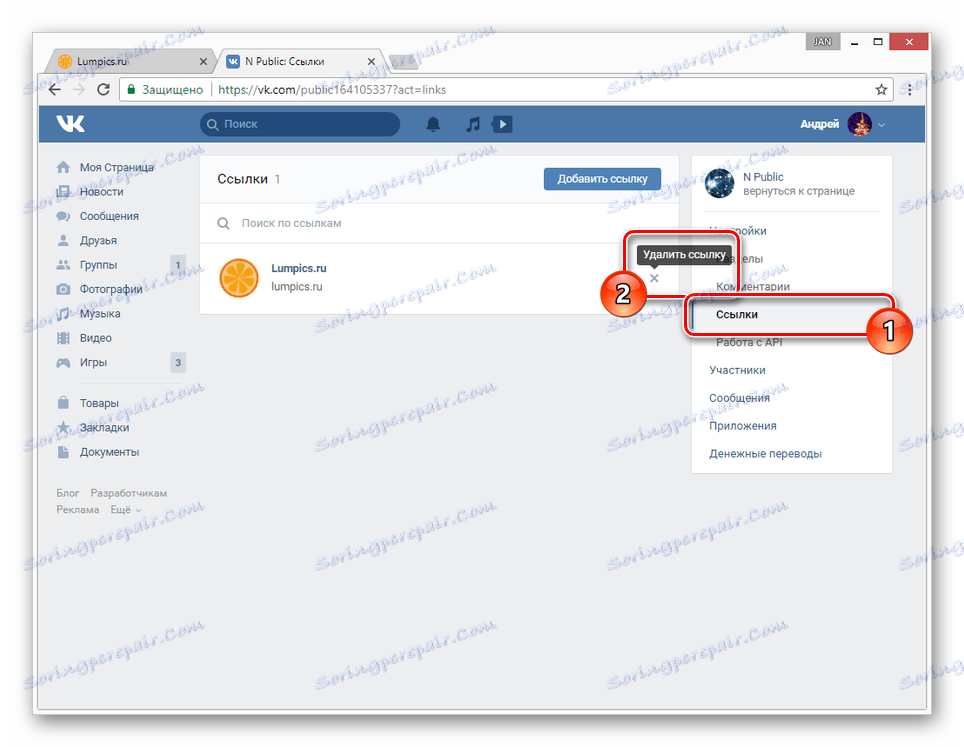Open Моя Страница home icon
Image resolution: width=964 pixels, height=747 pixels.
63,167
